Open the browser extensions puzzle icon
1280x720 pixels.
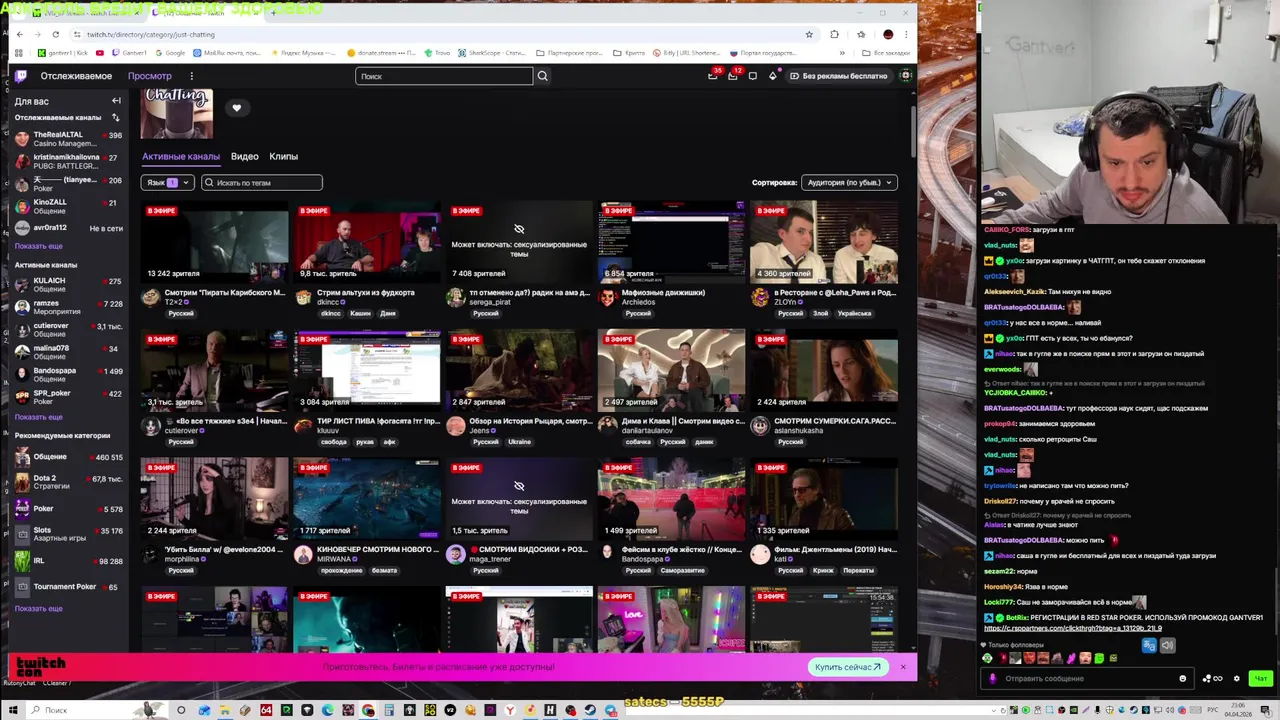pyautogui.click(x=835, y=34)
